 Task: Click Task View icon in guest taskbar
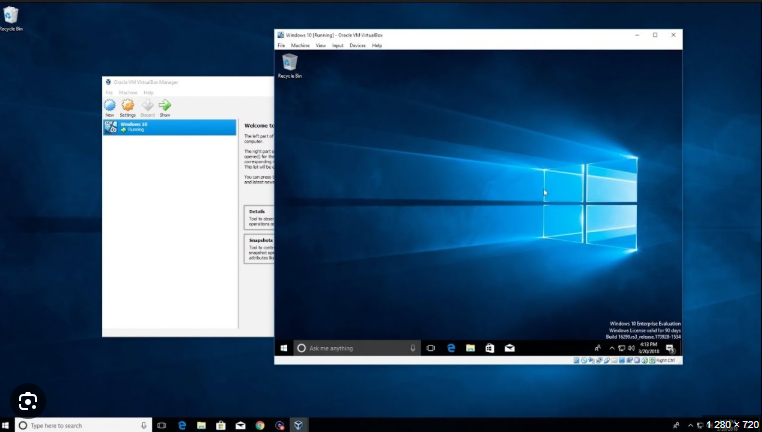pos(431,348)
